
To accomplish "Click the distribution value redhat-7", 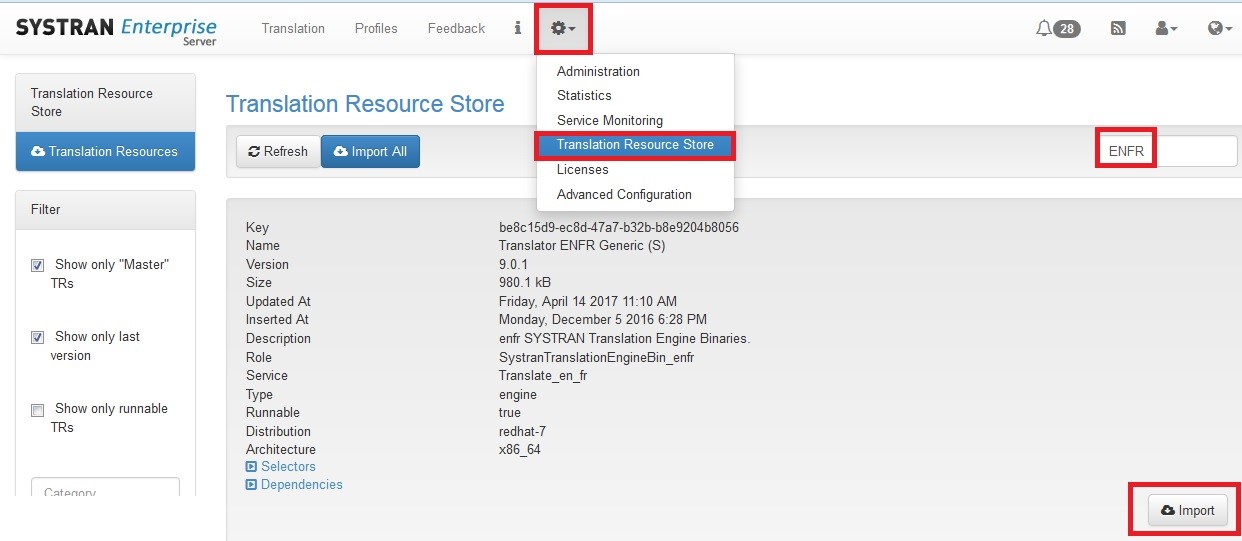I will (522, 431).
